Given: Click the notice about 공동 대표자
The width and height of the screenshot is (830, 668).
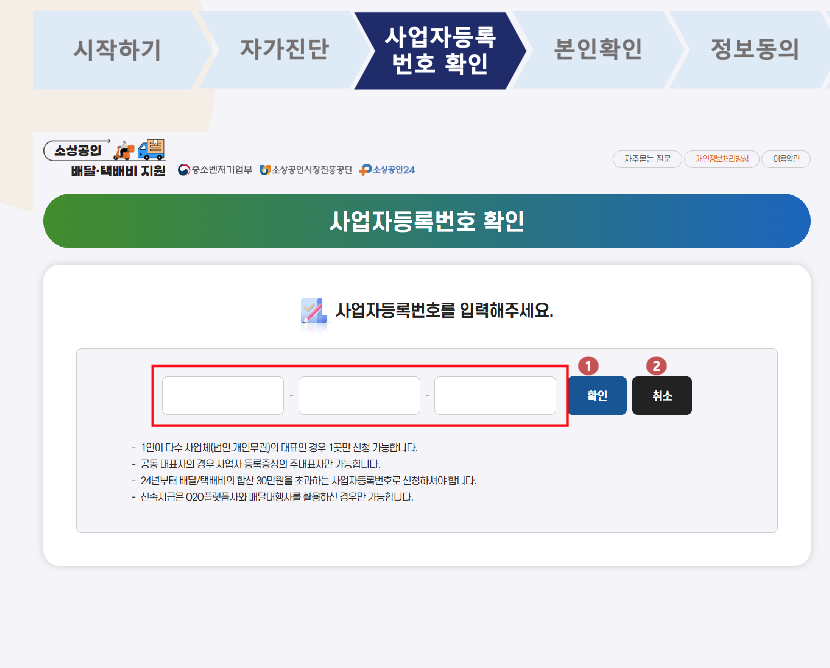Looking at the screenshot, I should coord(260,464).
